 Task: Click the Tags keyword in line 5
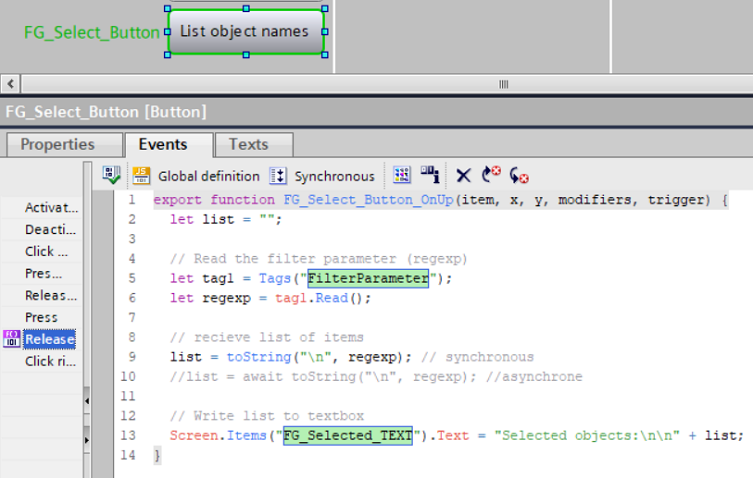click(275, 279)
